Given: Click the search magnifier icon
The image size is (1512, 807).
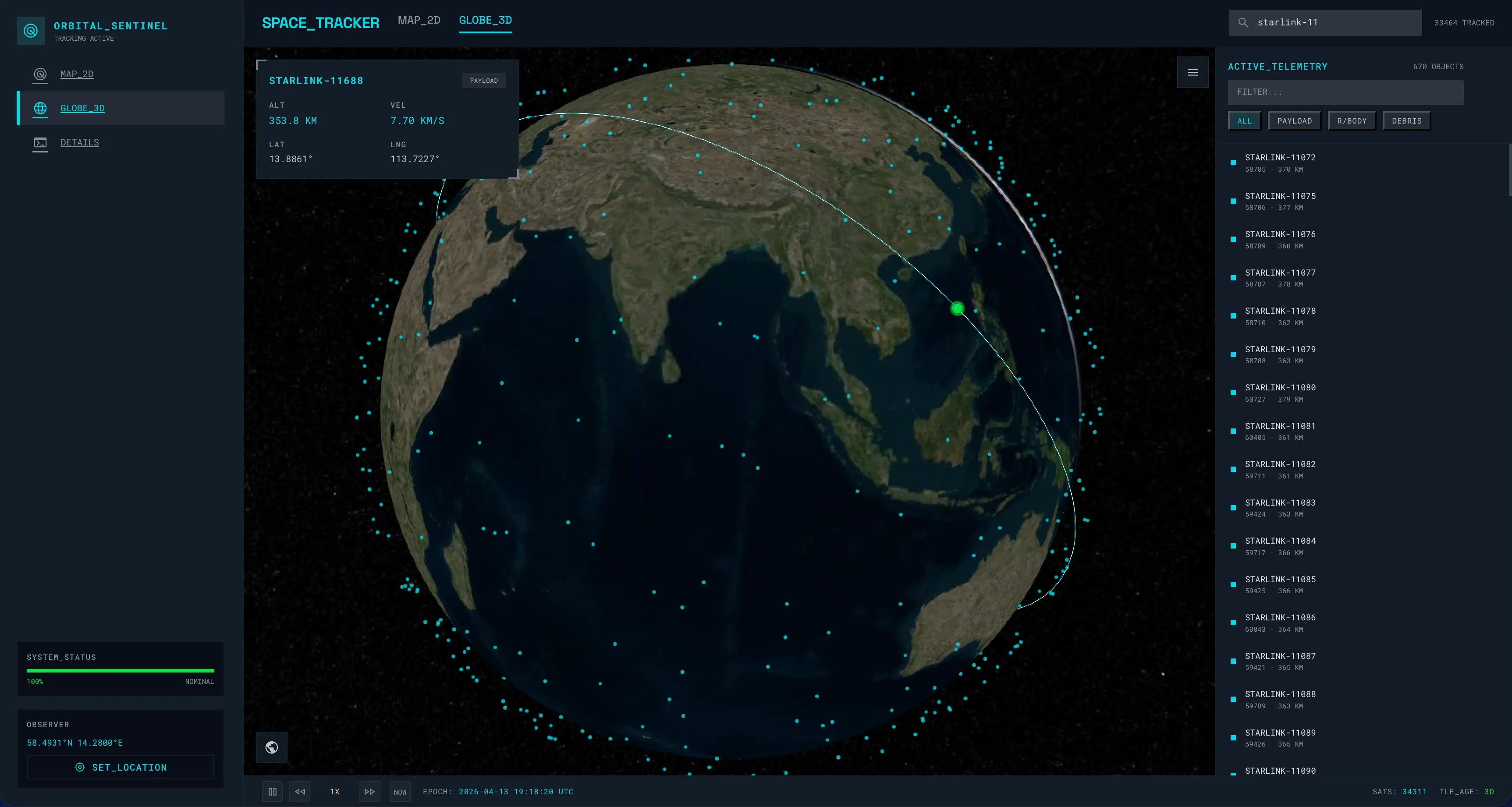Looking at the screenshot, I should [1242, 22].
